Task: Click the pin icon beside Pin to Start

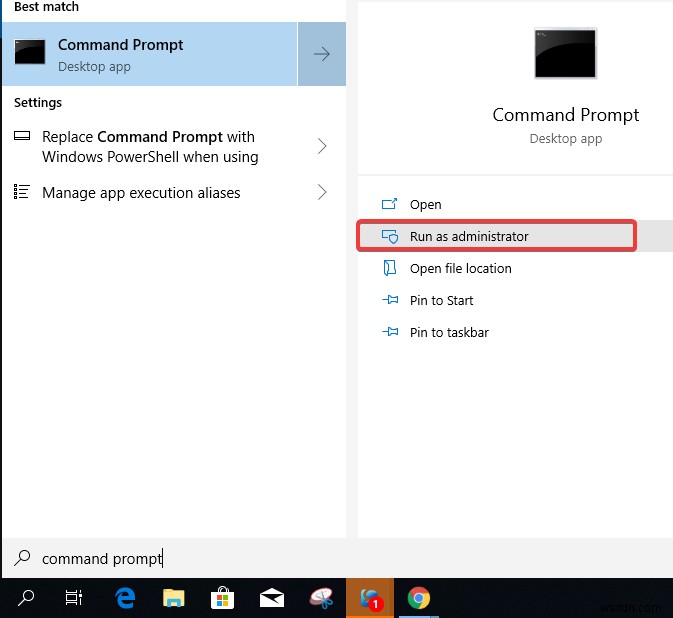Action: (x=390, y=300)
